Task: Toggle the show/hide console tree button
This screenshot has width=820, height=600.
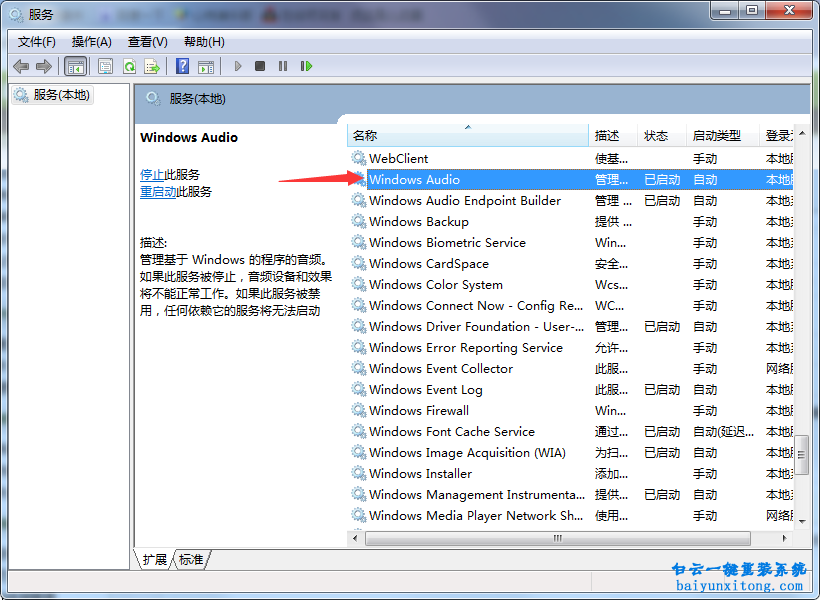Action: (75, 66)
